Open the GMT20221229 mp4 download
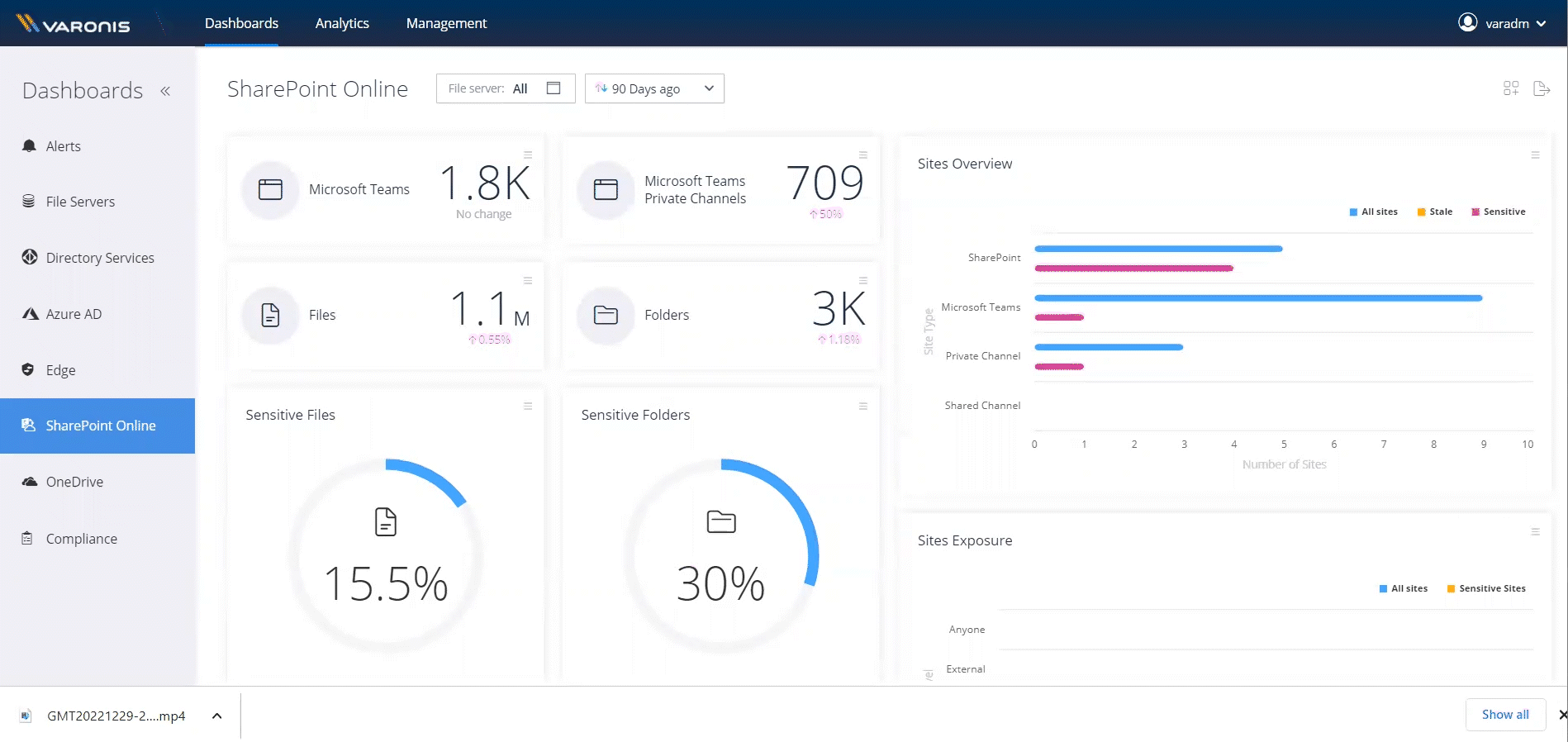 coord(116,716)
